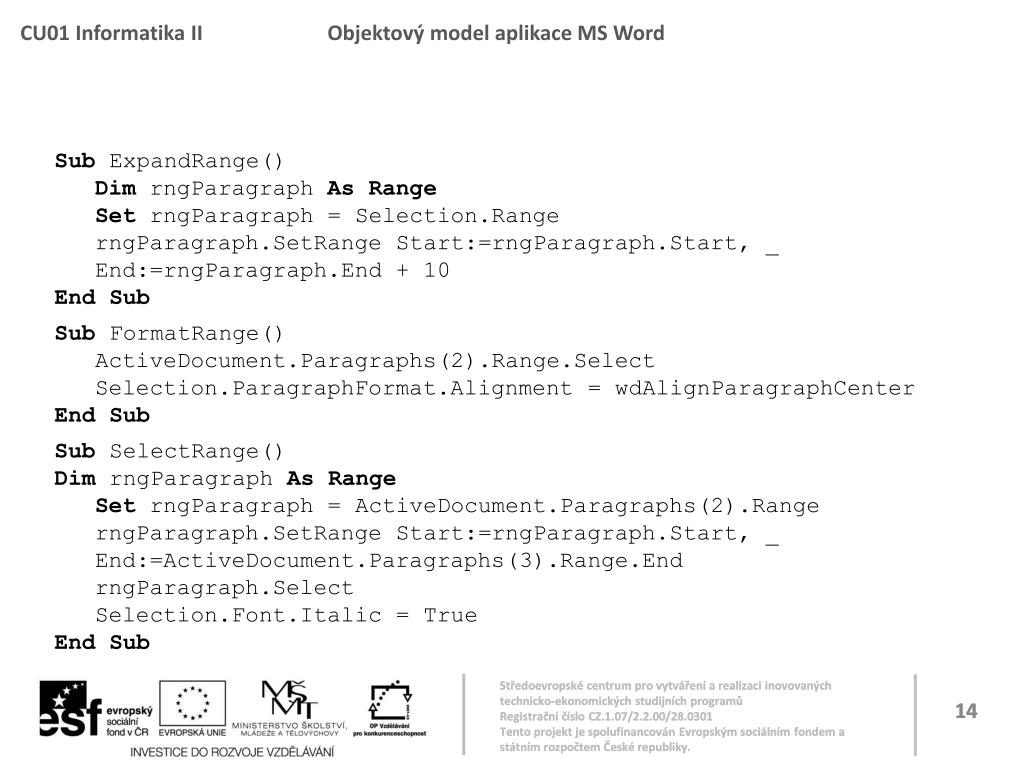Screen dimensions: 1024x768
Task: Click the ESF evropský sociální fond logo
Action: pos(96,709)
